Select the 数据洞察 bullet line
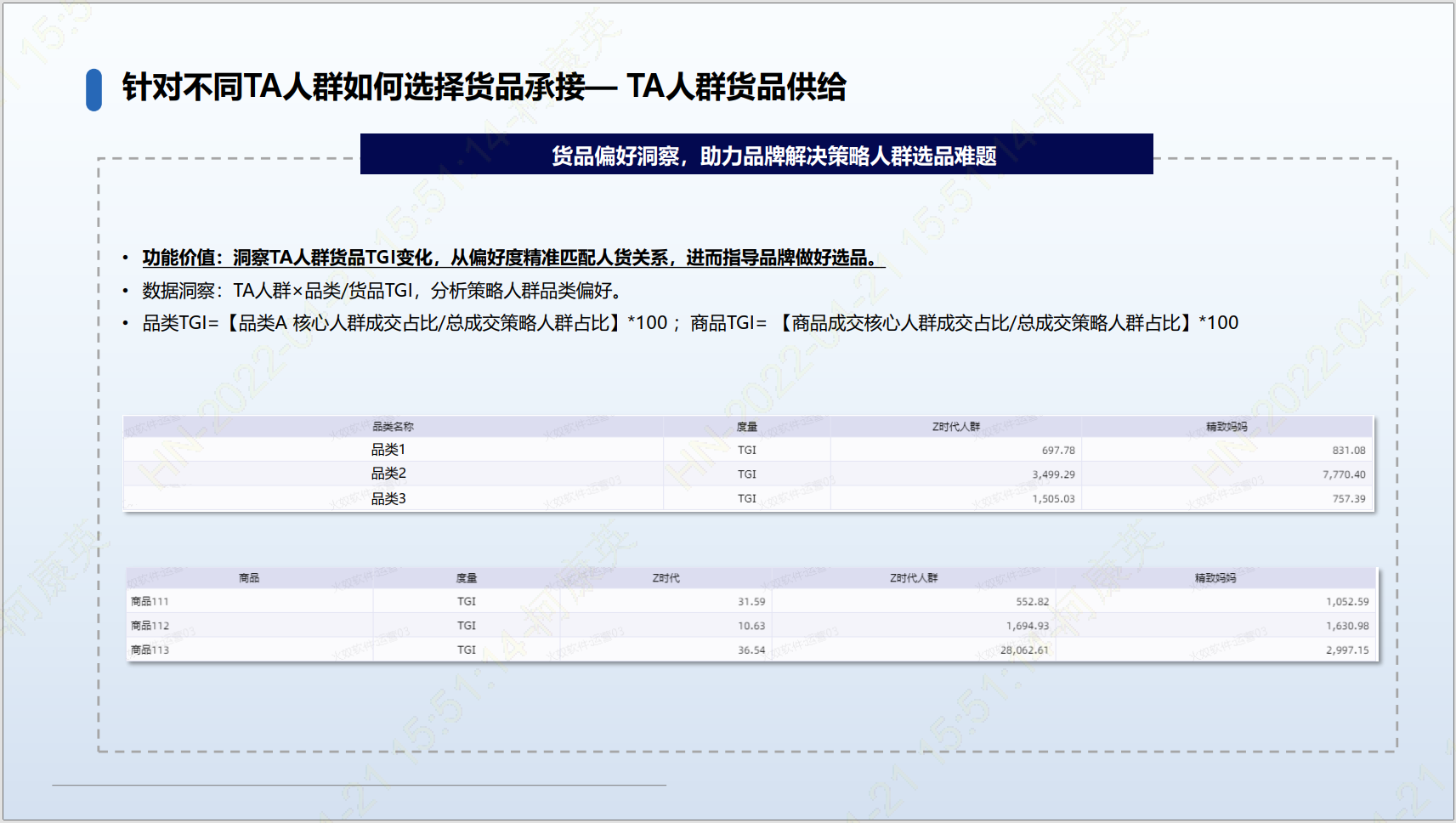This screenshot has height=823, width=1456. click(385, 291)
